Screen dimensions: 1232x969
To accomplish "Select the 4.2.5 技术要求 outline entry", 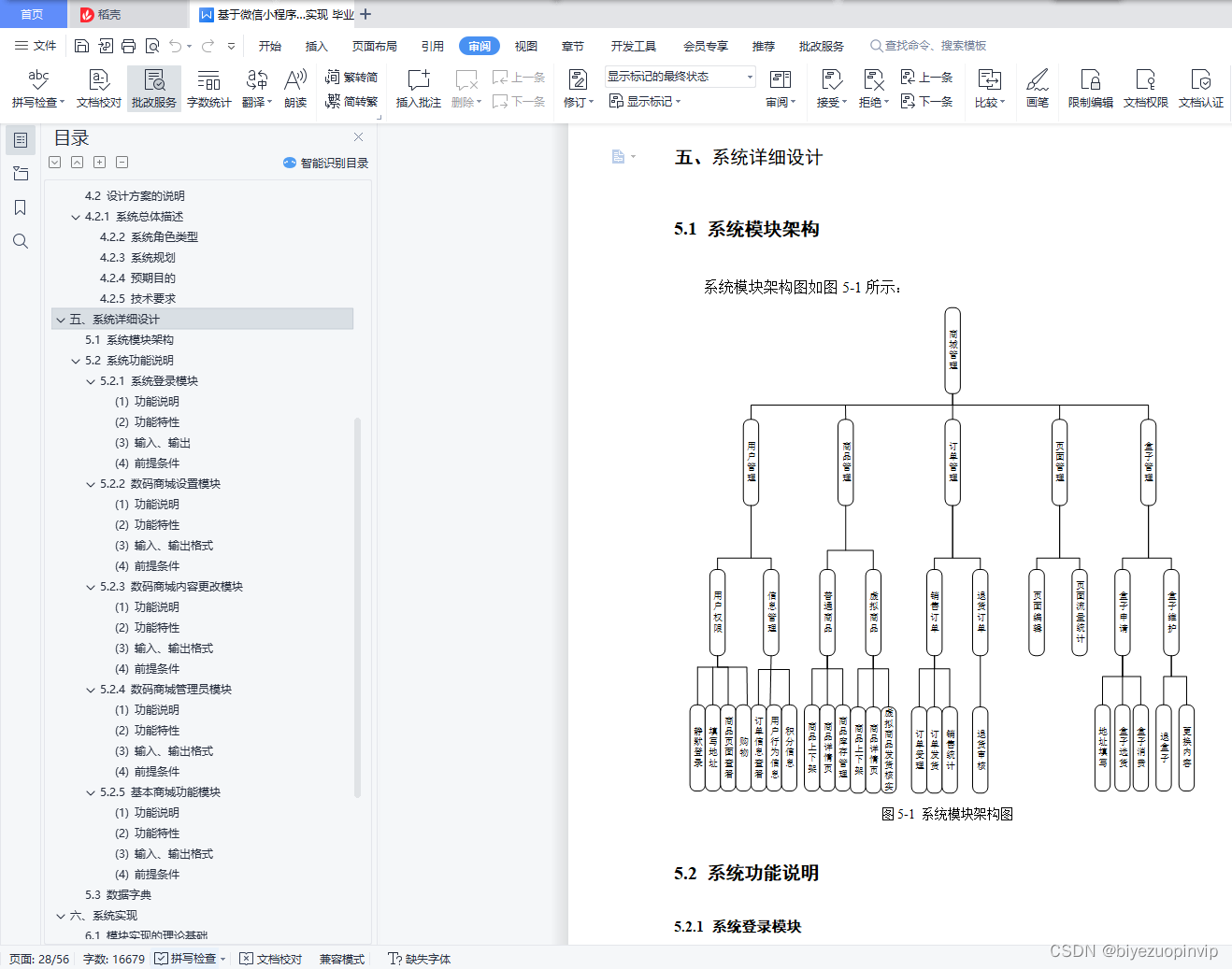I will click(138, 299).
